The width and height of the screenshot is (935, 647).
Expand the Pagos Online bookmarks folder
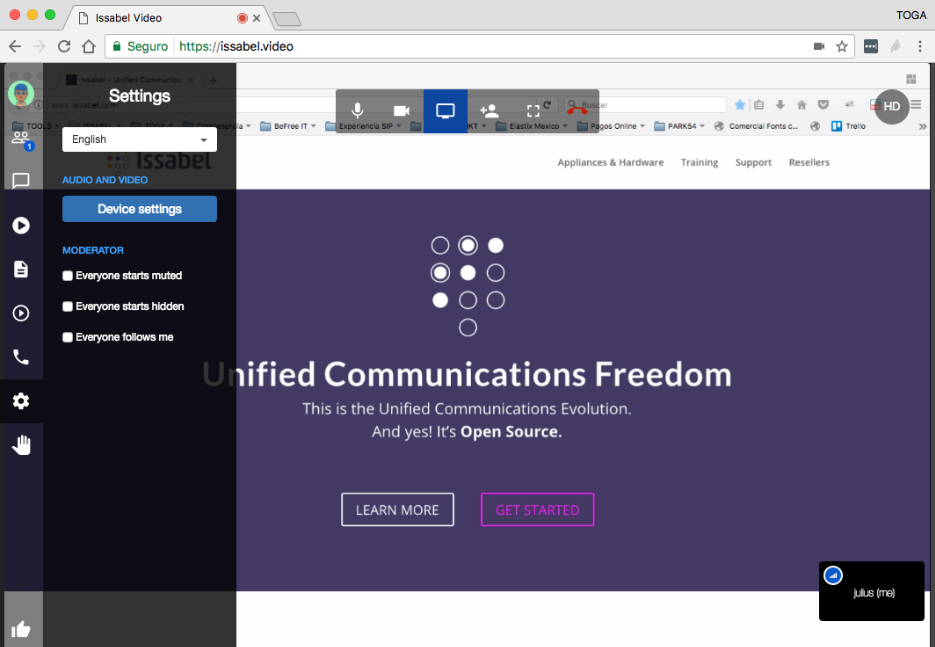[611, 126]
